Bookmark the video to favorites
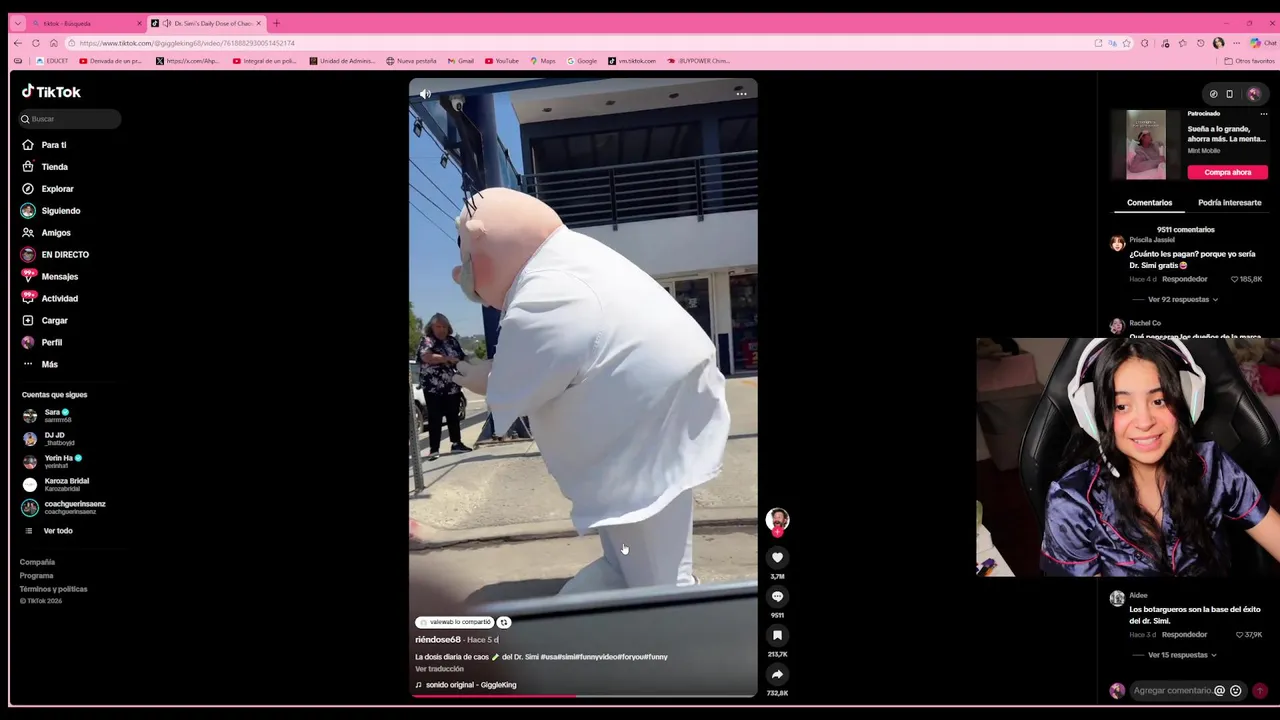This screenshot has width=1280, height=720. pyautogui.click(x=777, y=635)
